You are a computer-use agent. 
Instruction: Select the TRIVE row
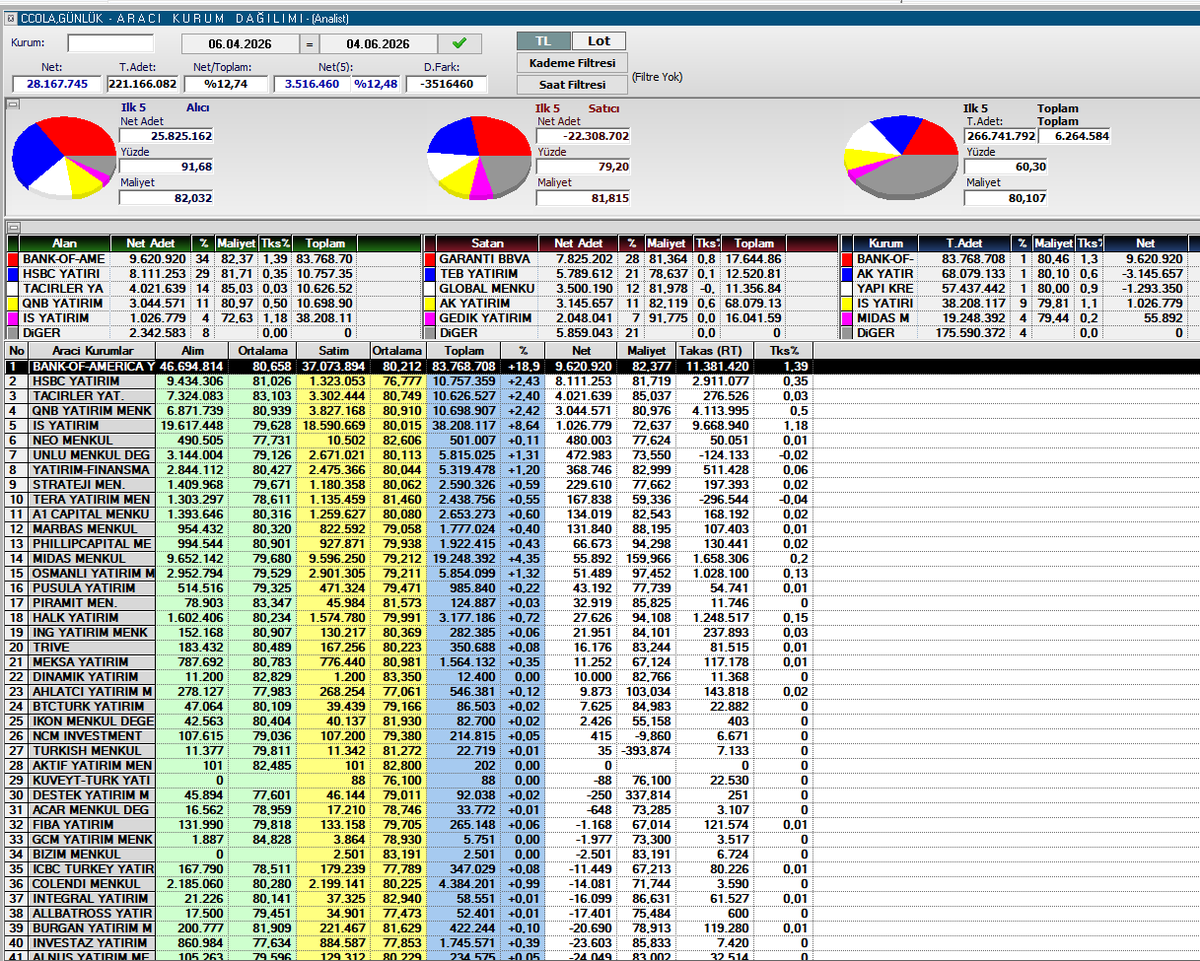click(410, 647)
